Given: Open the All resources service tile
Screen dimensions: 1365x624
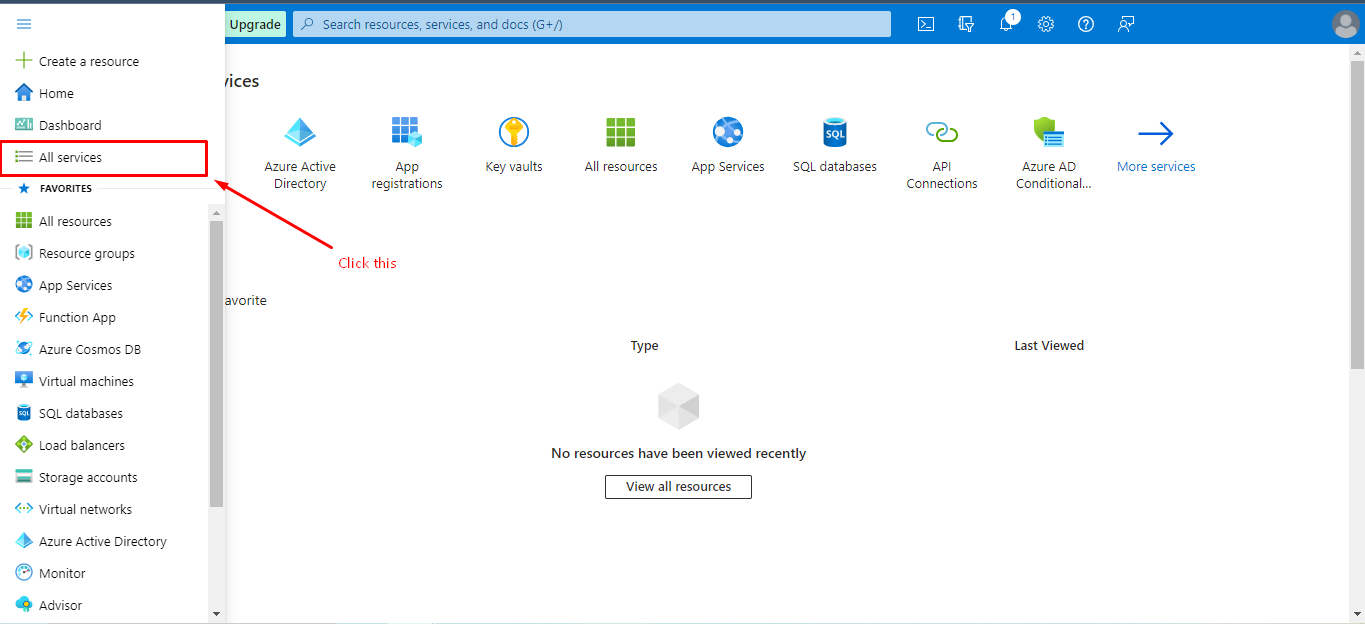Looking at the screenshot, I should pyautogui.click(x=621, y=145).
